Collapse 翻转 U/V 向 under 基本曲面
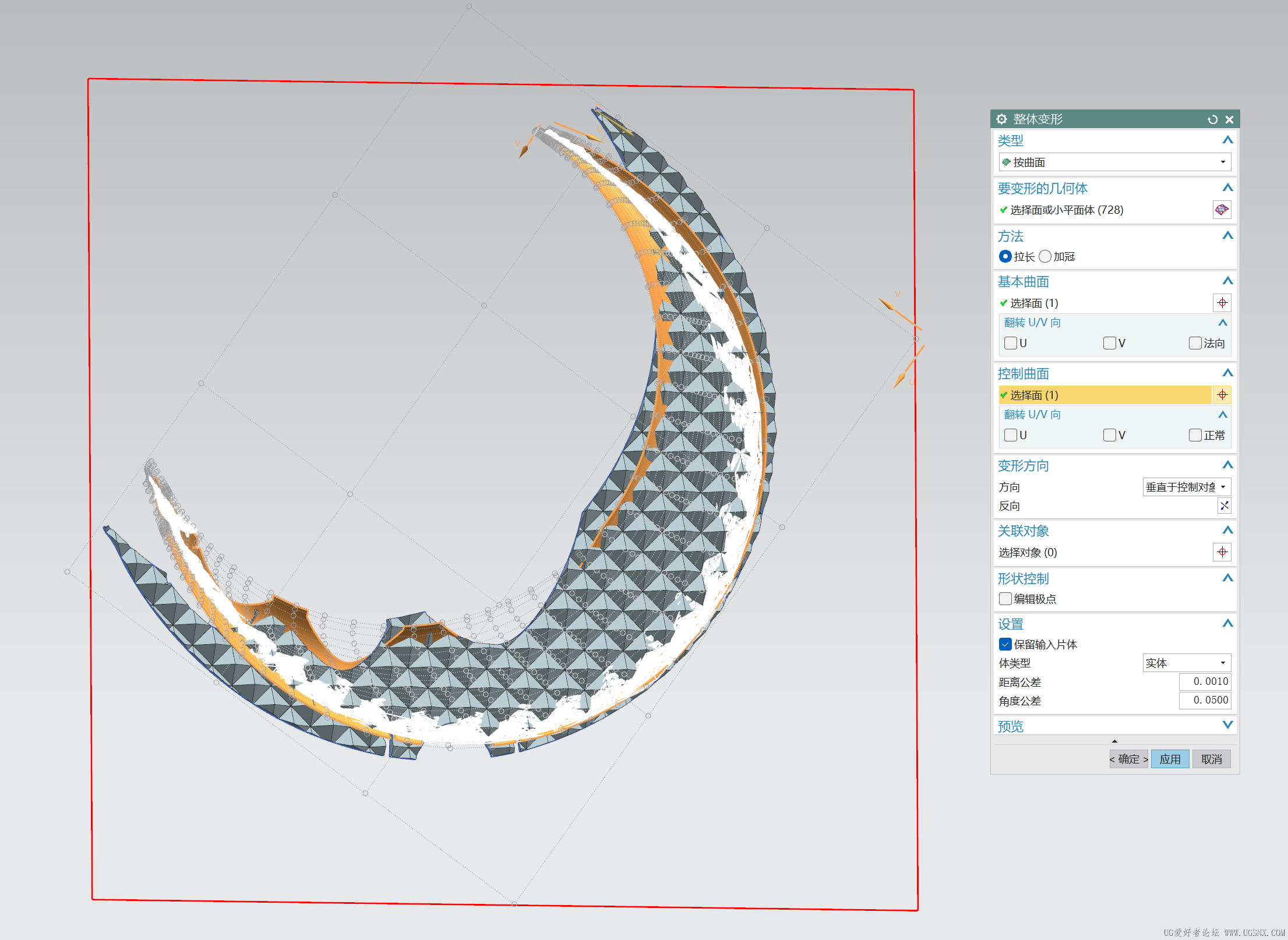Viewport: 1288px width, 940px height. pyautogui.click(x=1223, y=323)
